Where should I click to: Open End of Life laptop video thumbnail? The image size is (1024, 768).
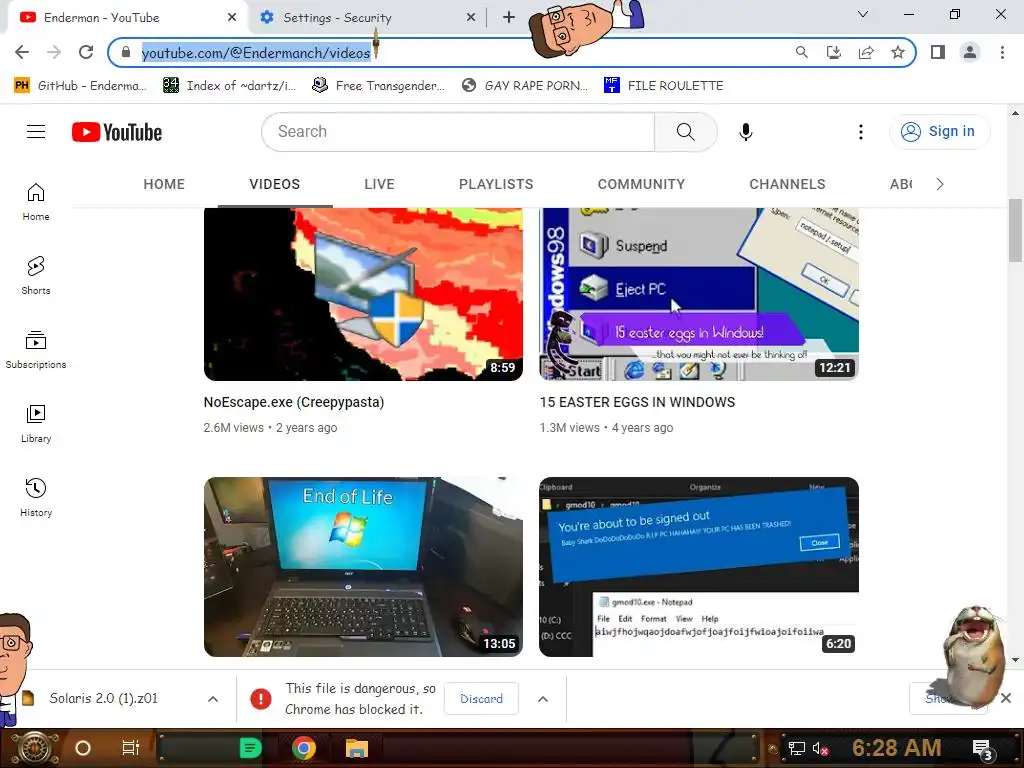tap(363, 567)
